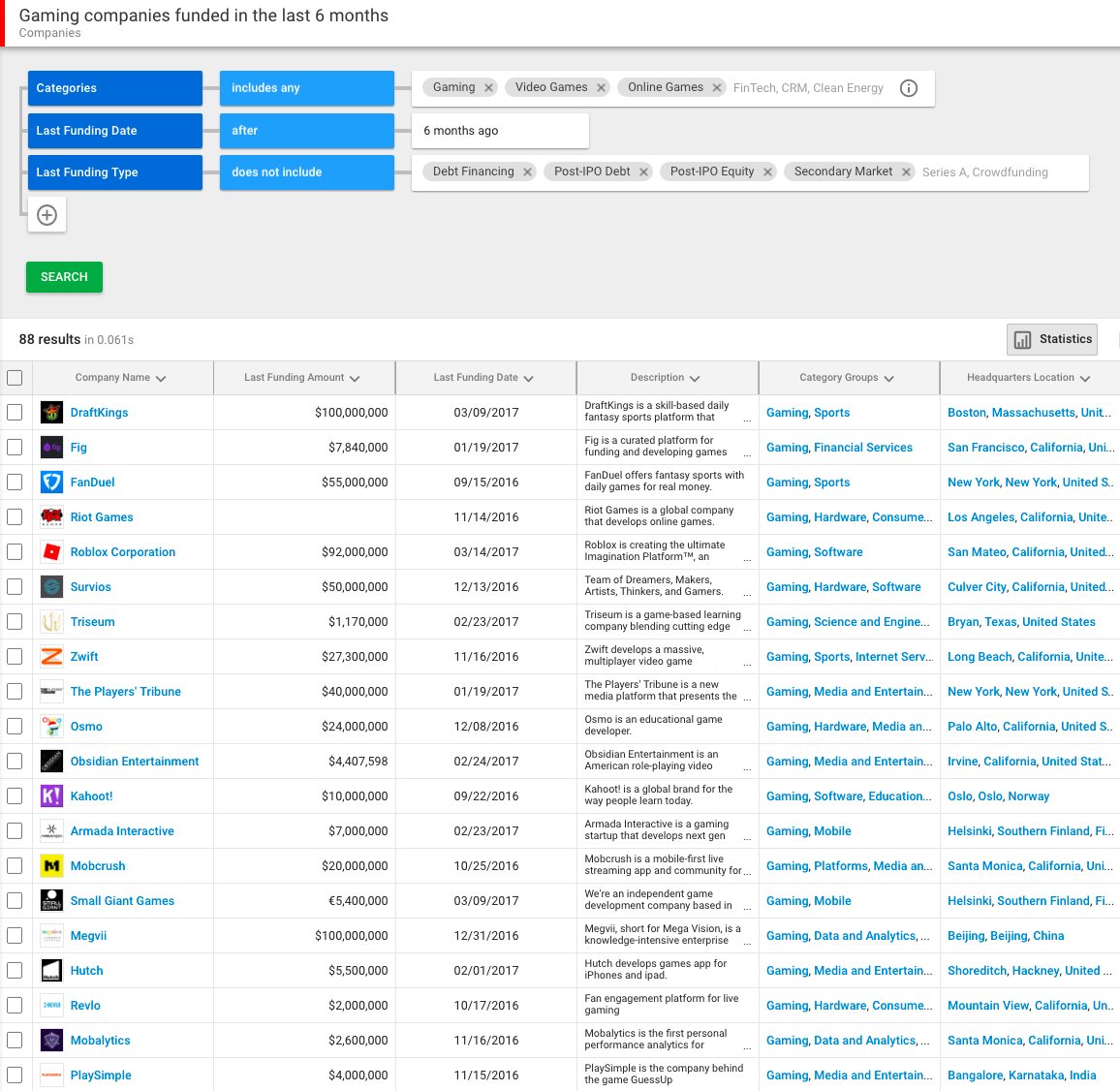Click the Small Giant Games logo
This screenshot has width=1120, height=1091.
51,901
